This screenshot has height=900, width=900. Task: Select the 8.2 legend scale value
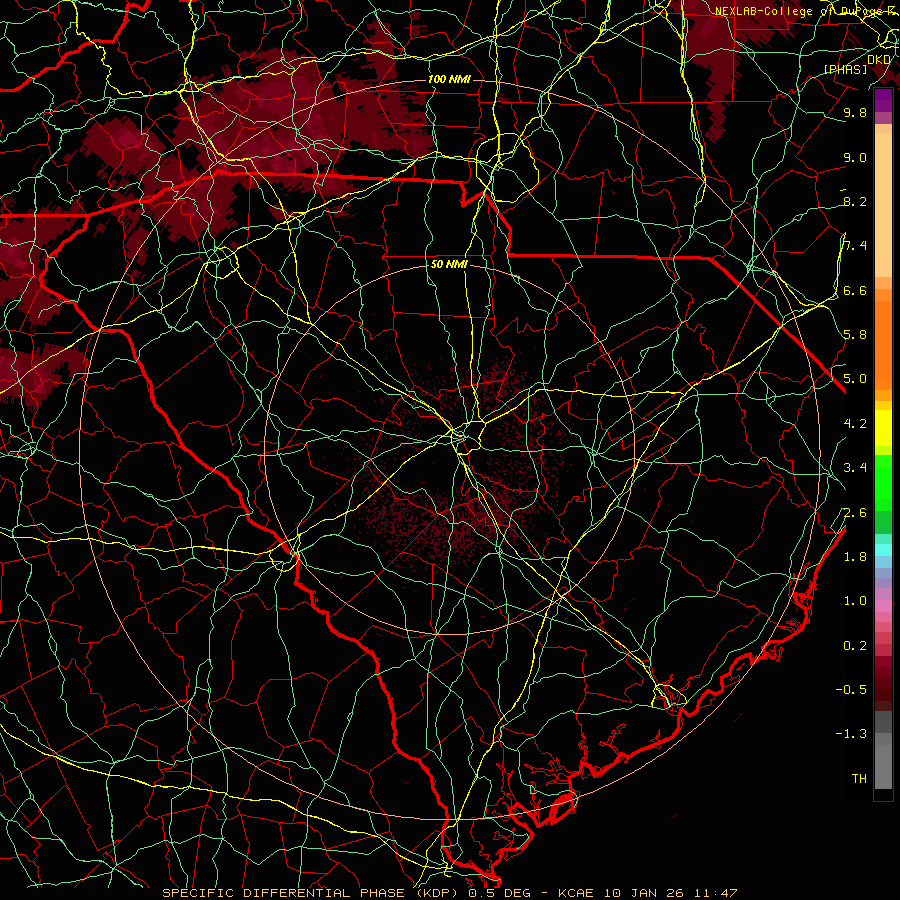point(855,201)
